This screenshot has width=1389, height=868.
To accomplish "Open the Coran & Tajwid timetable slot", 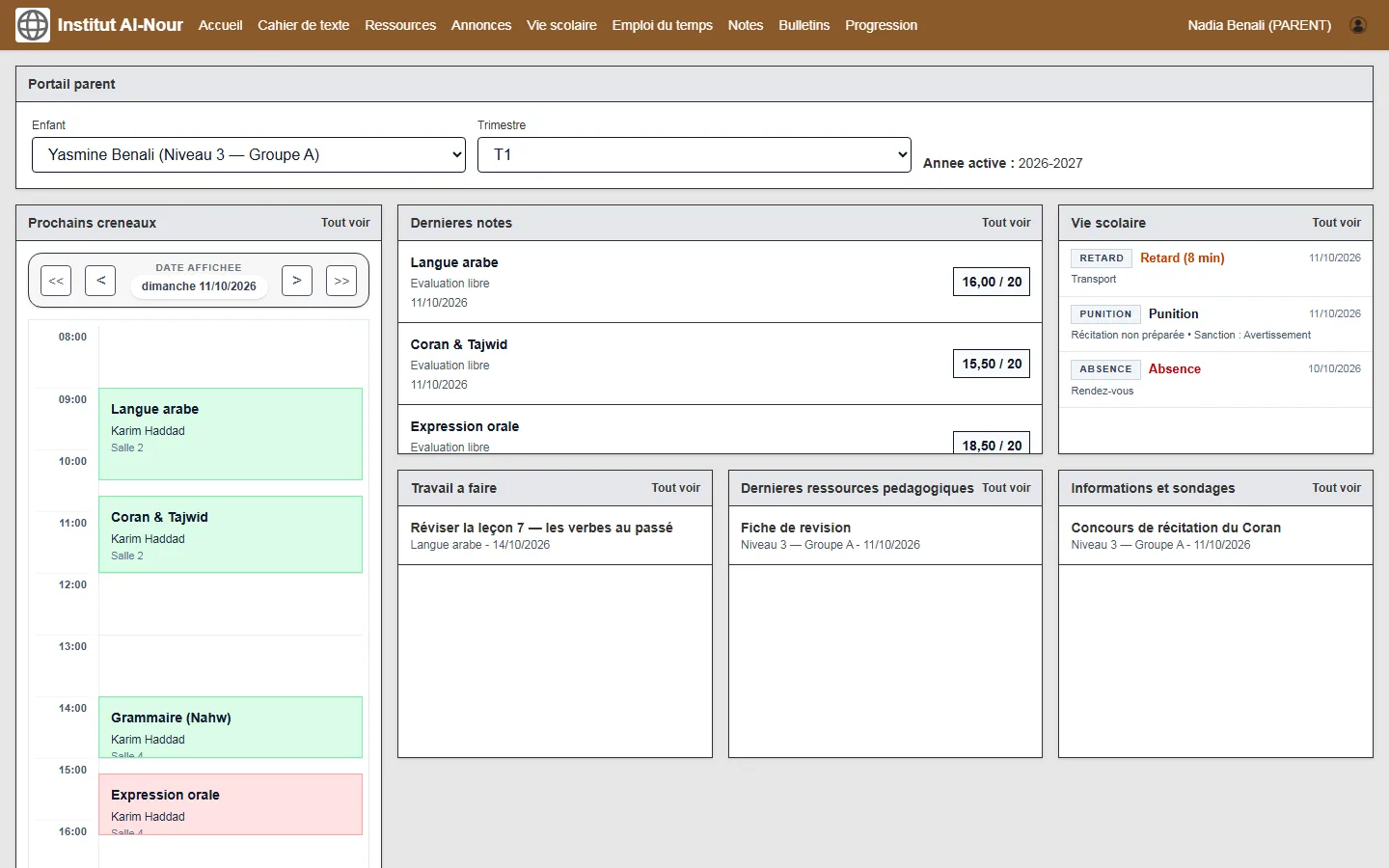I will [x=231, y=534].
